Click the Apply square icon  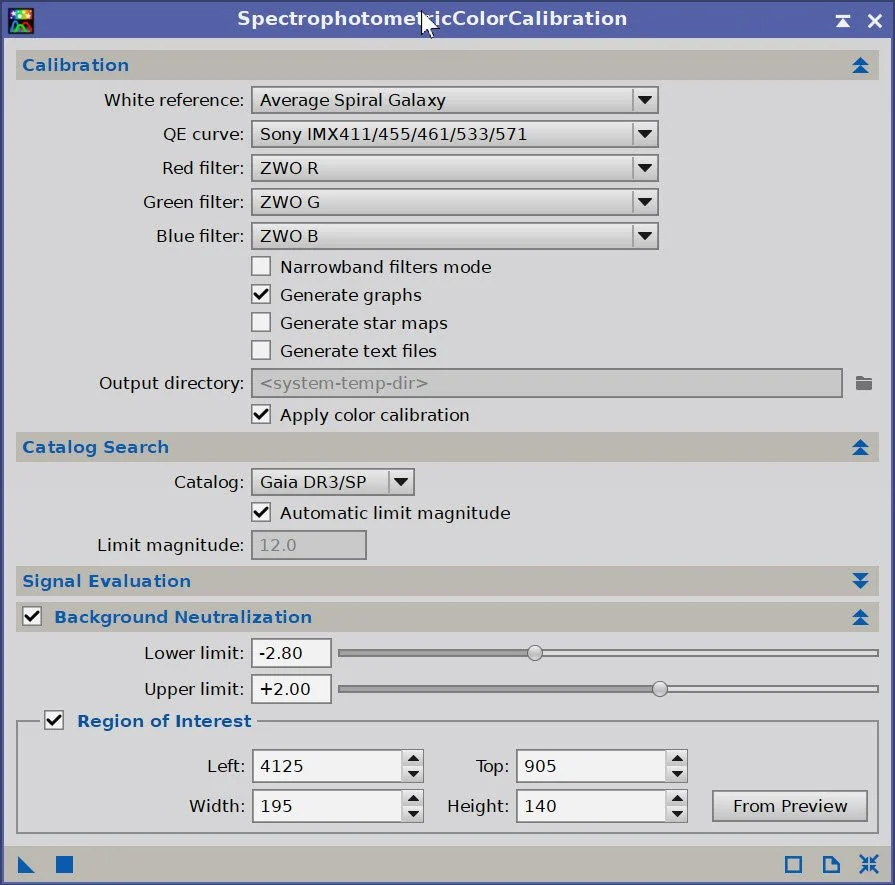(64, 865)
